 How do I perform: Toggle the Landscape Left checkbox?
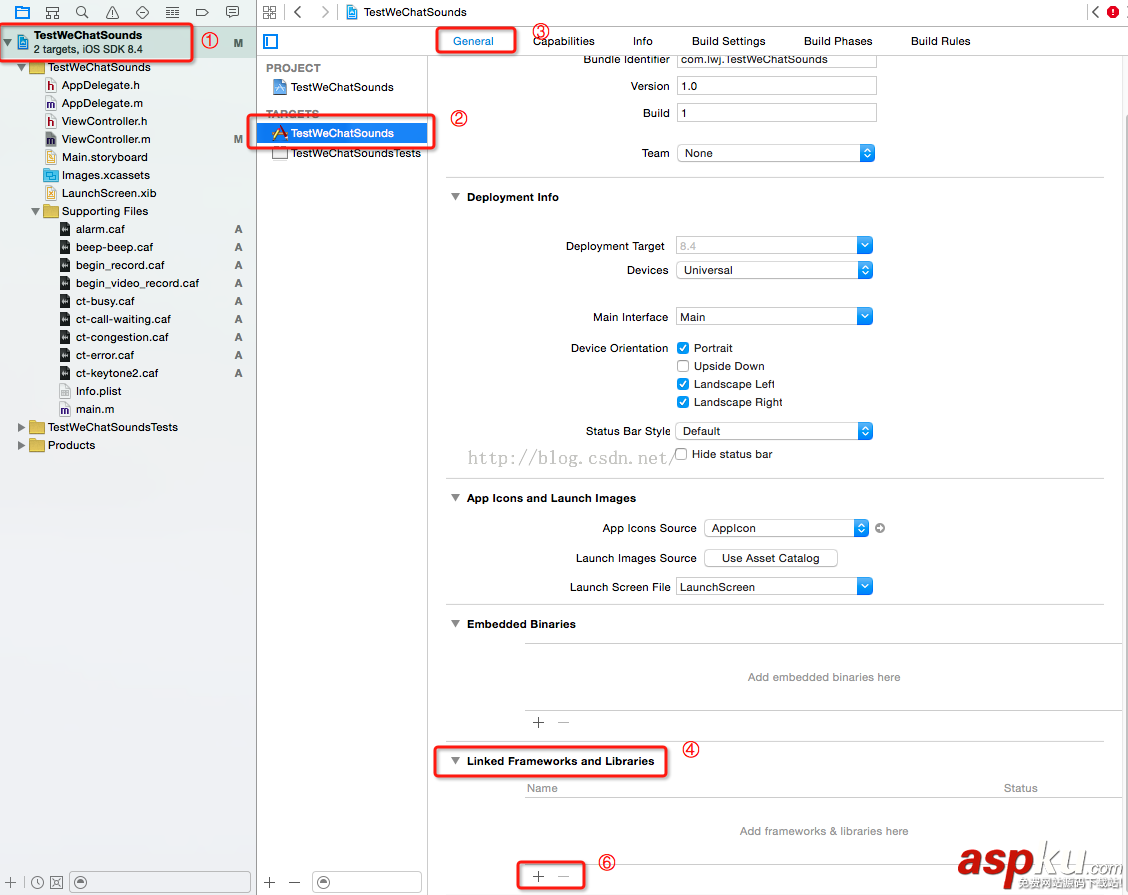click(x=683, y=384)
